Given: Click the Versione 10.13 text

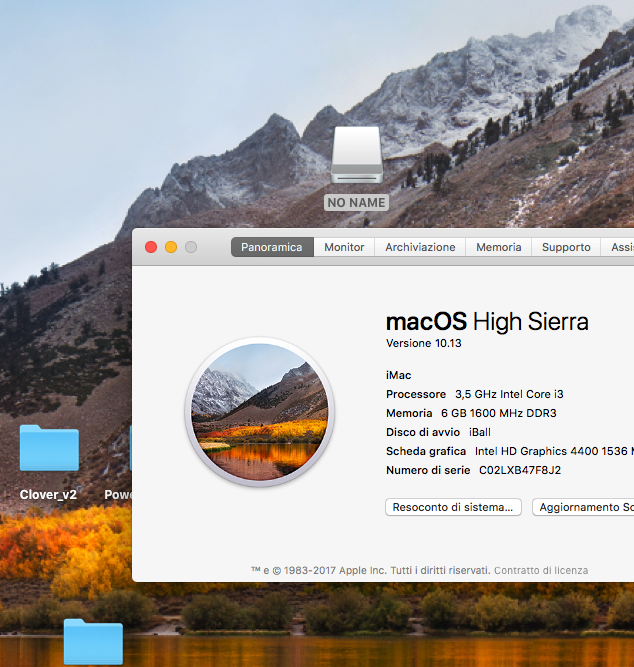Looking at the screenshot, I should pyautogui.click(x=423, y=343).
